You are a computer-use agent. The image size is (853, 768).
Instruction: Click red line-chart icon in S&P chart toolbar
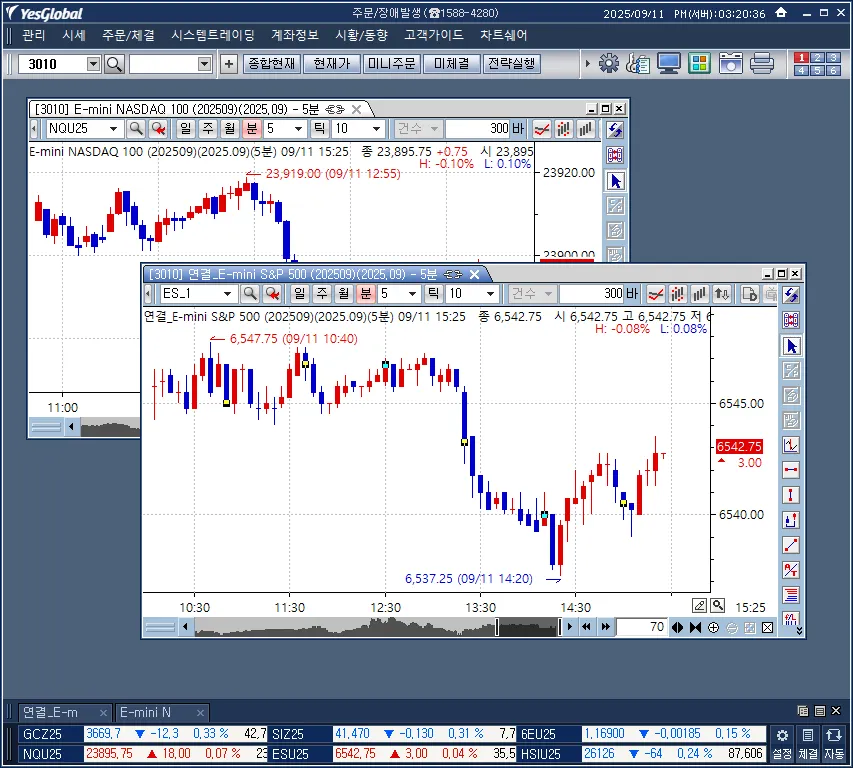656,294
